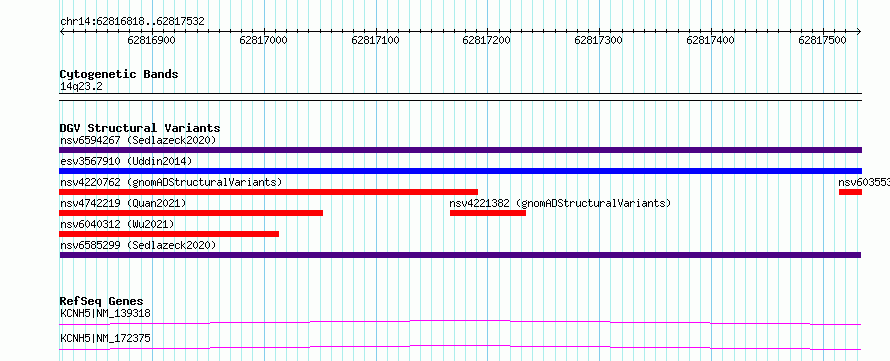Open gene KCNH5|NM_172375 label

click(105, 338)
